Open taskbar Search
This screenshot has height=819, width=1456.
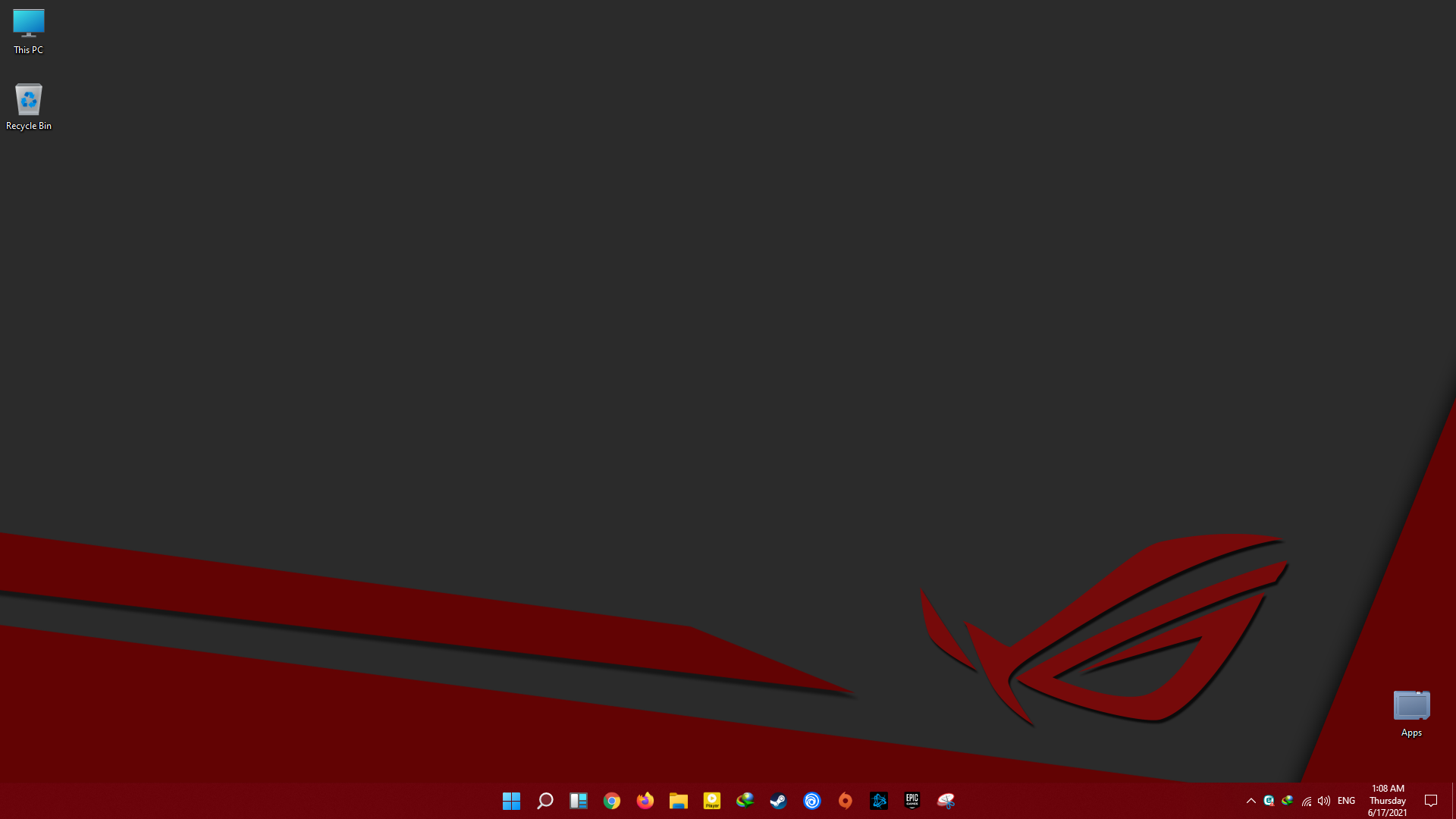click(545, 801)
